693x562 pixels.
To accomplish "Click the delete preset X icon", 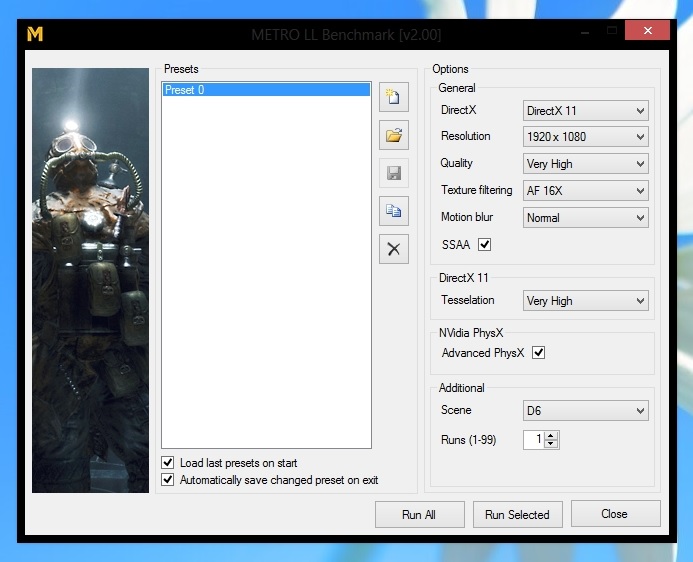I will [x=394, y=249].
